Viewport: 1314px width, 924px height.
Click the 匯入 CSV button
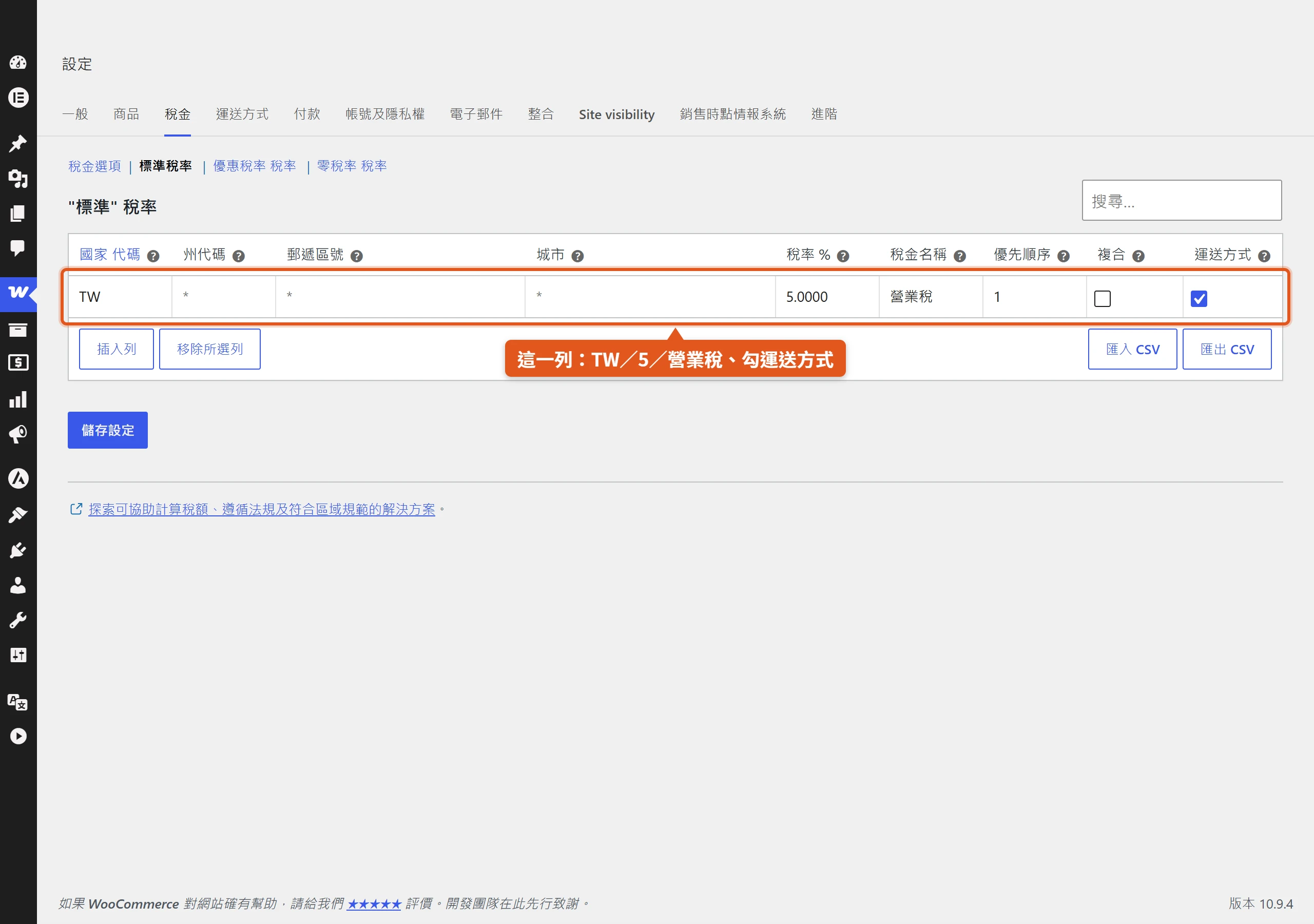1132,349
